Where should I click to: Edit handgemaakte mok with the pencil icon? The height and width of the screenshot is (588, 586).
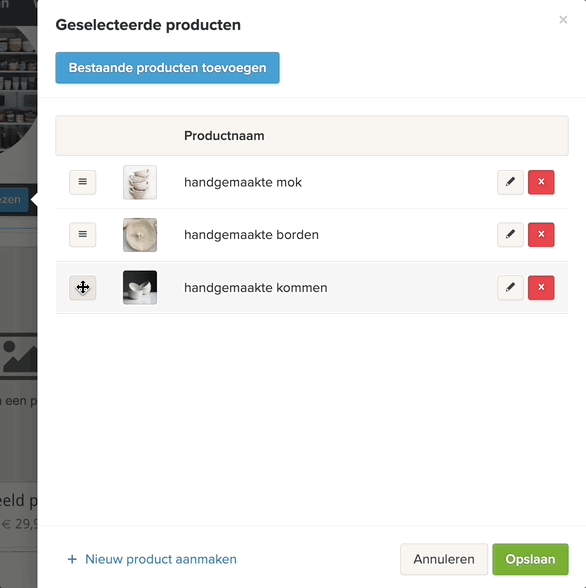coord(510,182)
